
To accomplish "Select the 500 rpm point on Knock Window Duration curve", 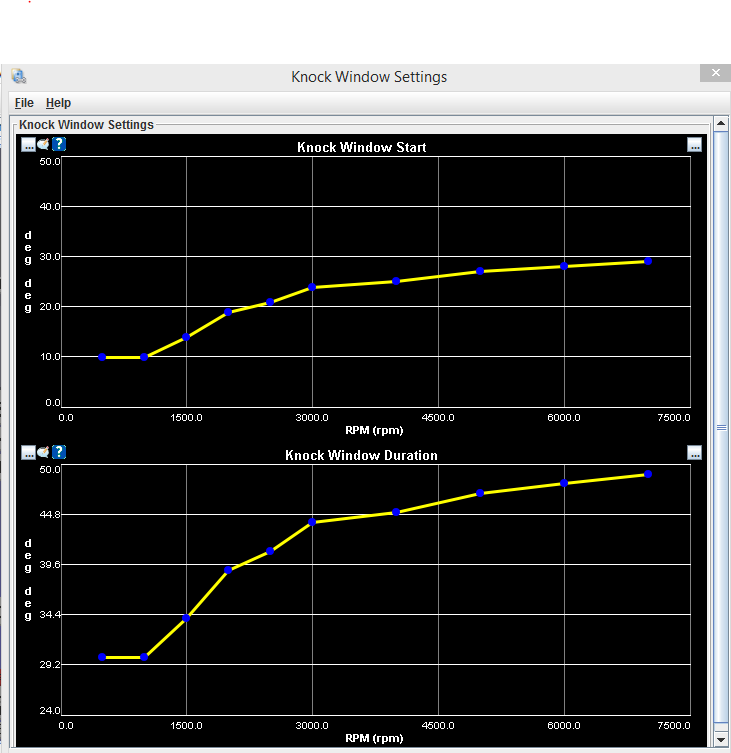I will (x=102, y=657).
